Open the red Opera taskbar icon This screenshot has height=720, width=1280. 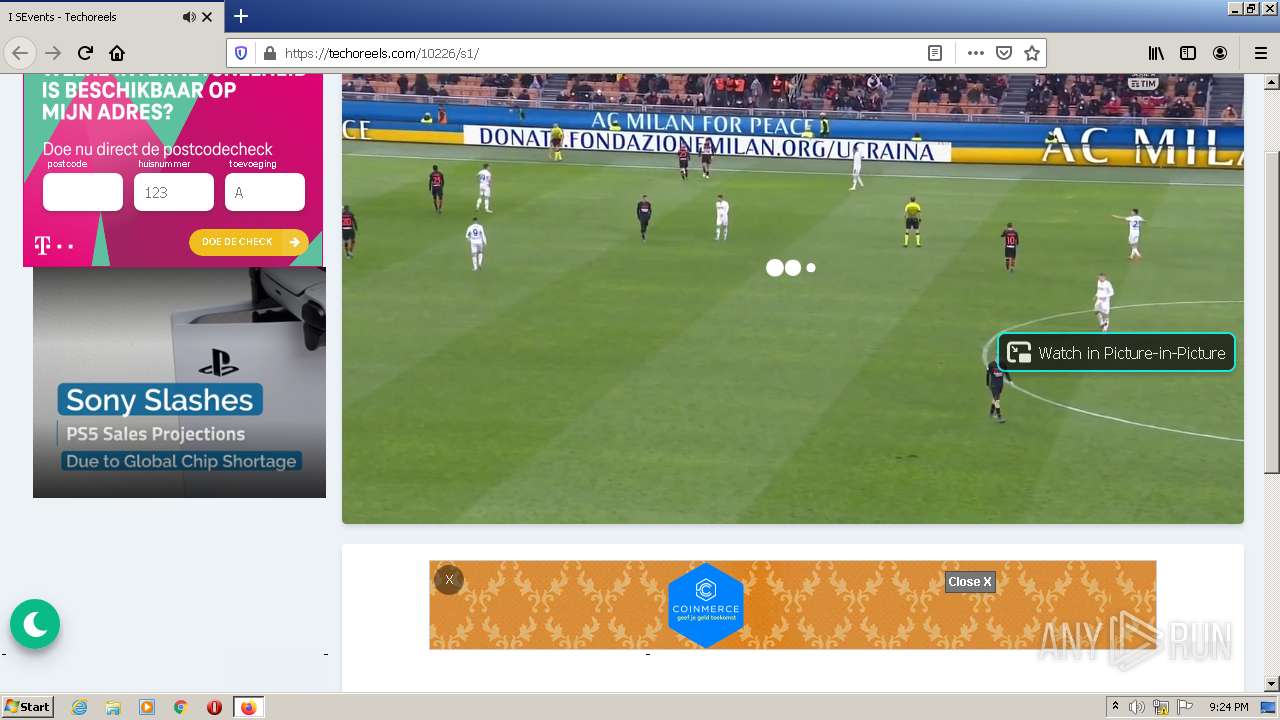214,707
